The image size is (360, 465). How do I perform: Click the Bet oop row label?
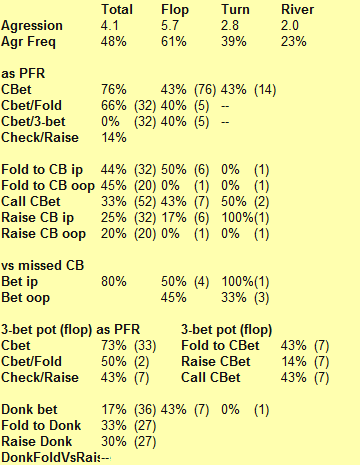pos(25,298)
